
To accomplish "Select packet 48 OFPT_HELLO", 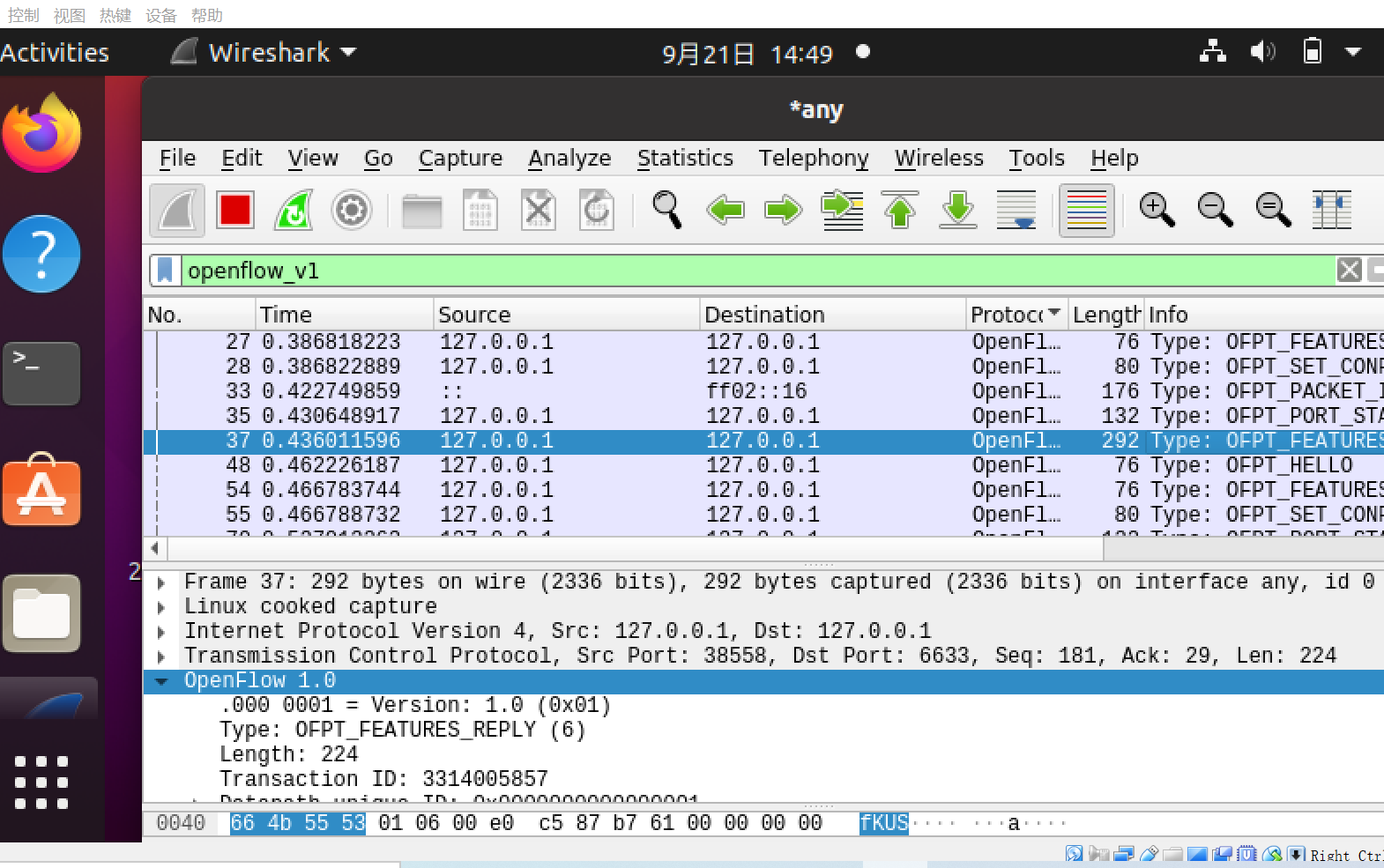I will pos(763,465).
